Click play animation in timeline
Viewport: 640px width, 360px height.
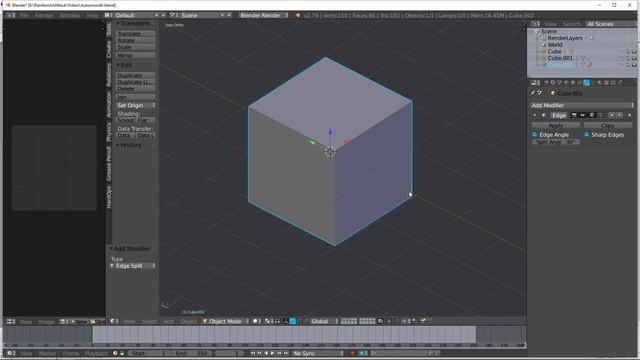pos(273,353)
